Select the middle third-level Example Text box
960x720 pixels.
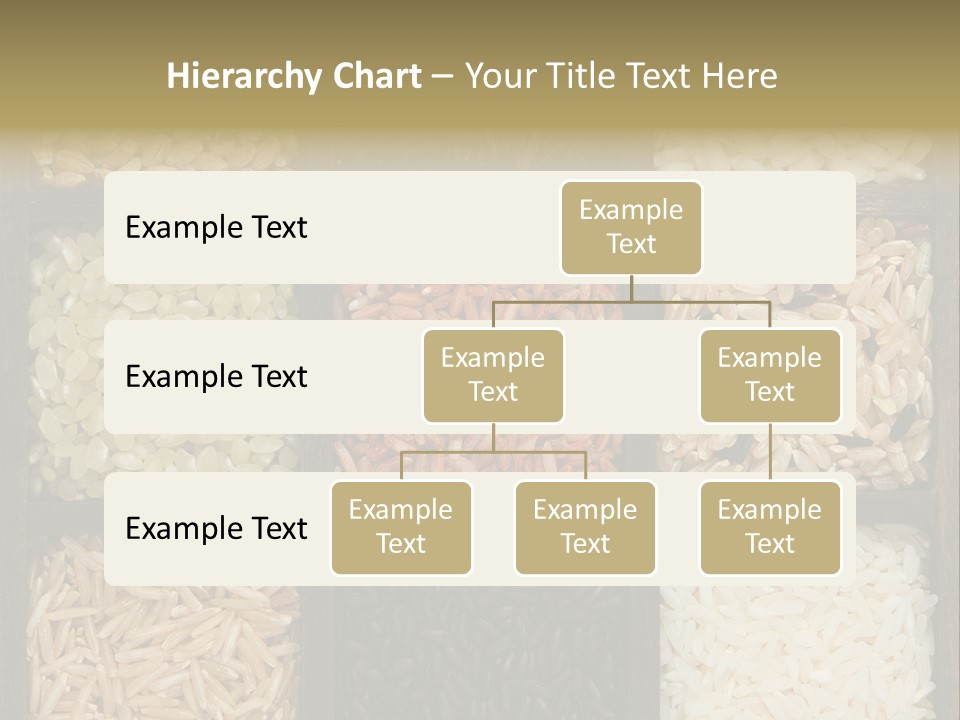(x=585, y=527)
